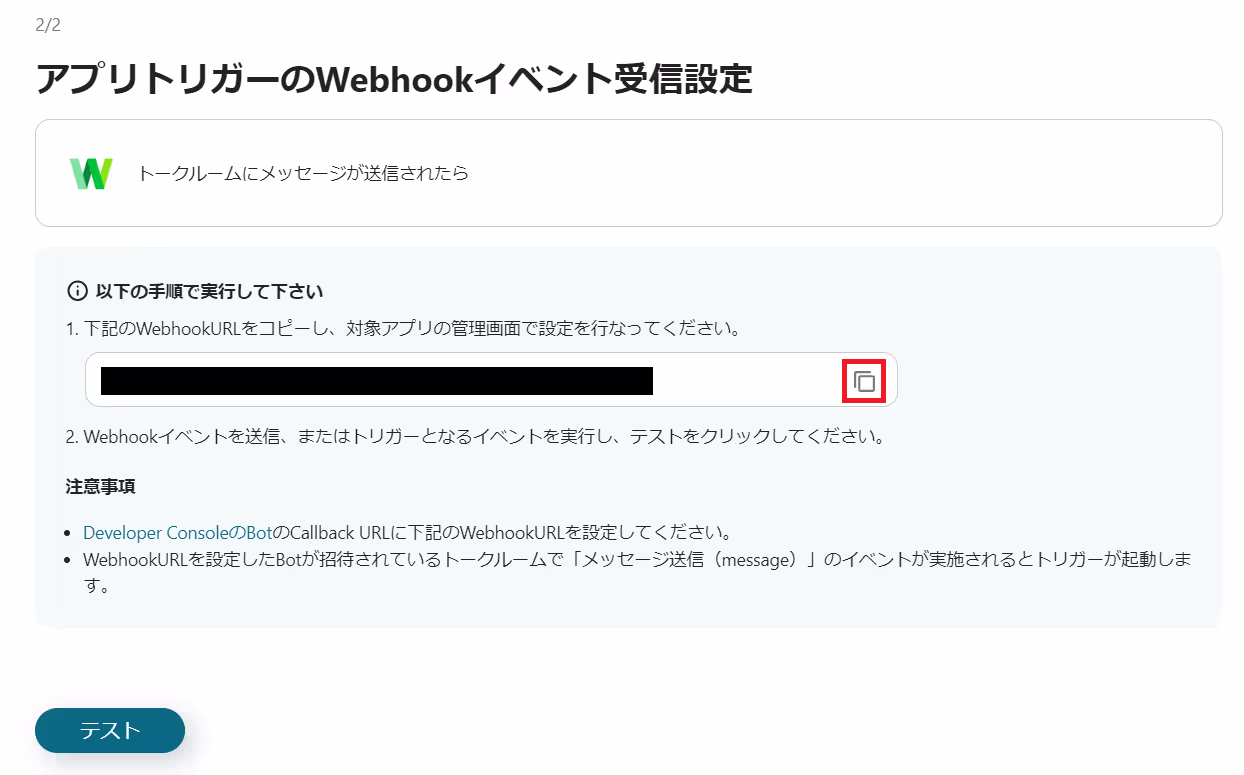Click step 1 text about copying WebhookURL

(x=403, y=328)
